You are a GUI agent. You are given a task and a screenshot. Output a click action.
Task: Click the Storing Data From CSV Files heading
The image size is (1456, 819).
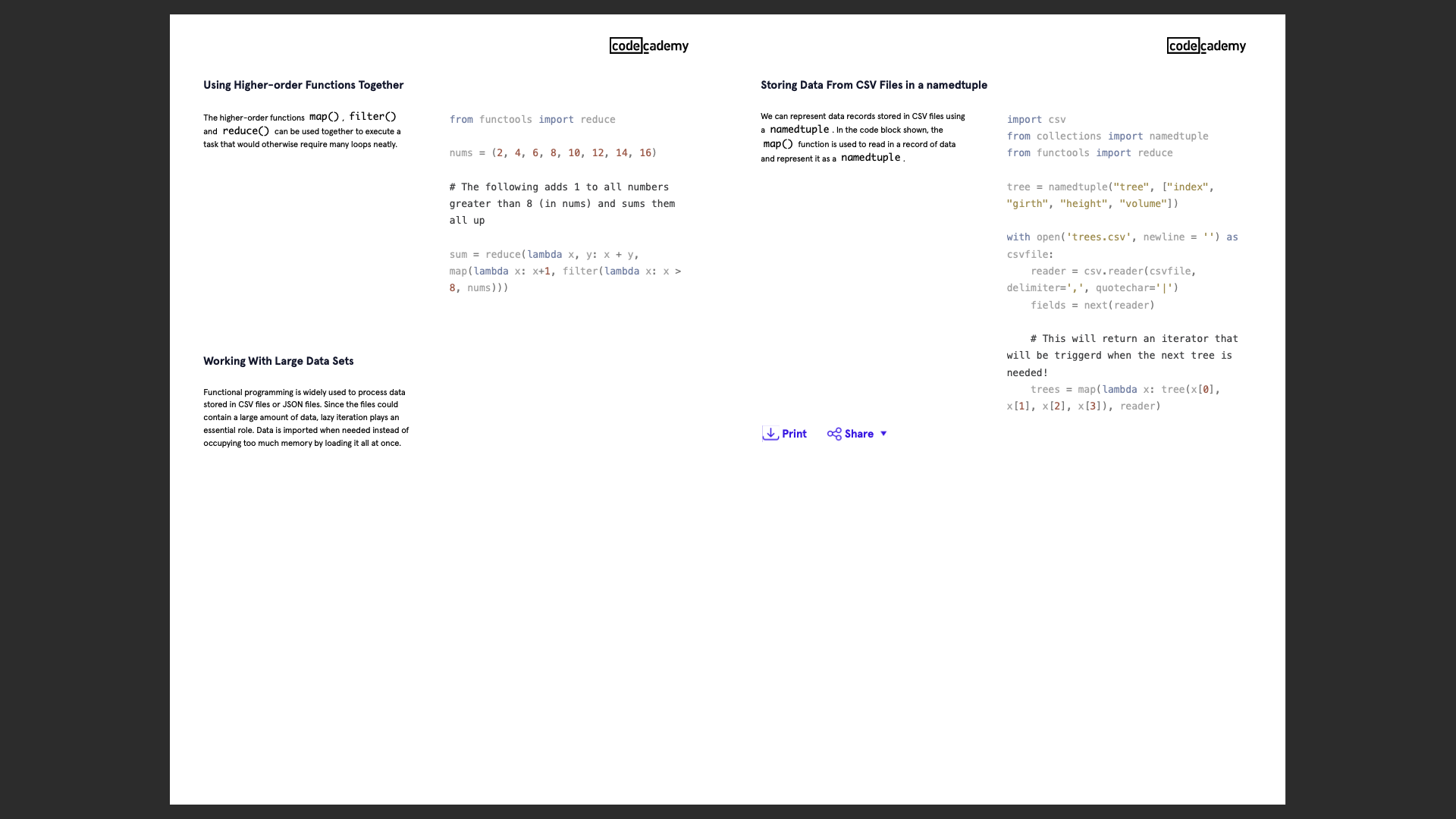coord(874,85)
